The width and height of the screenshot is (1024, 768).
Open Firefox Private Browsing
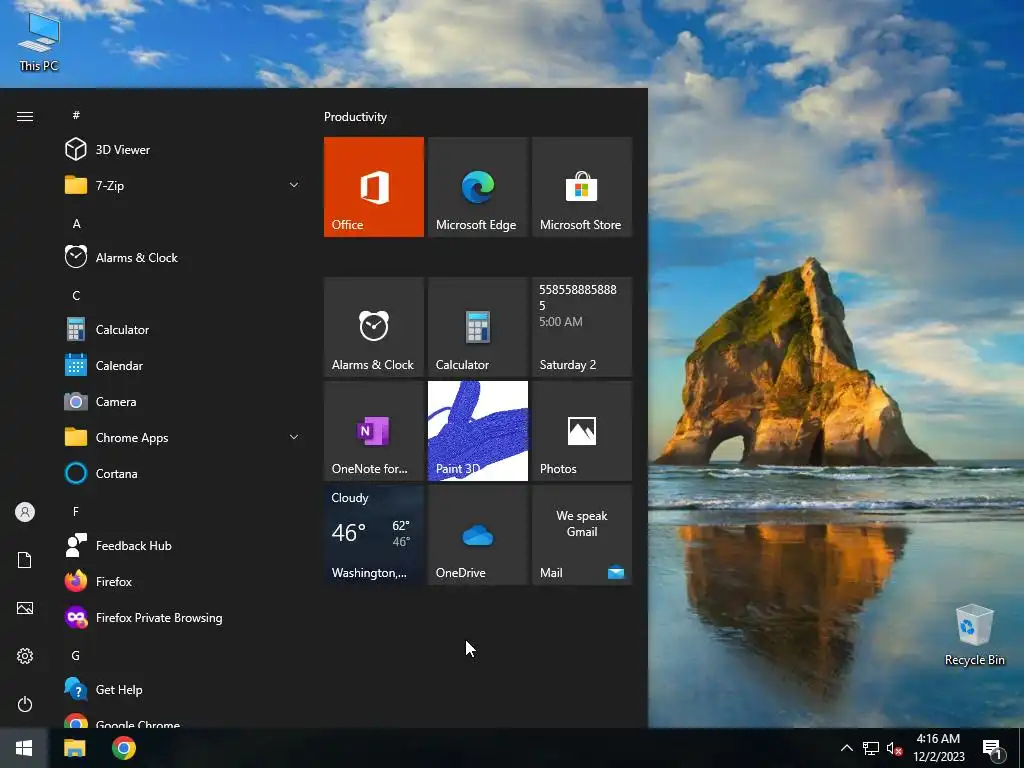[x=183, y=617]
